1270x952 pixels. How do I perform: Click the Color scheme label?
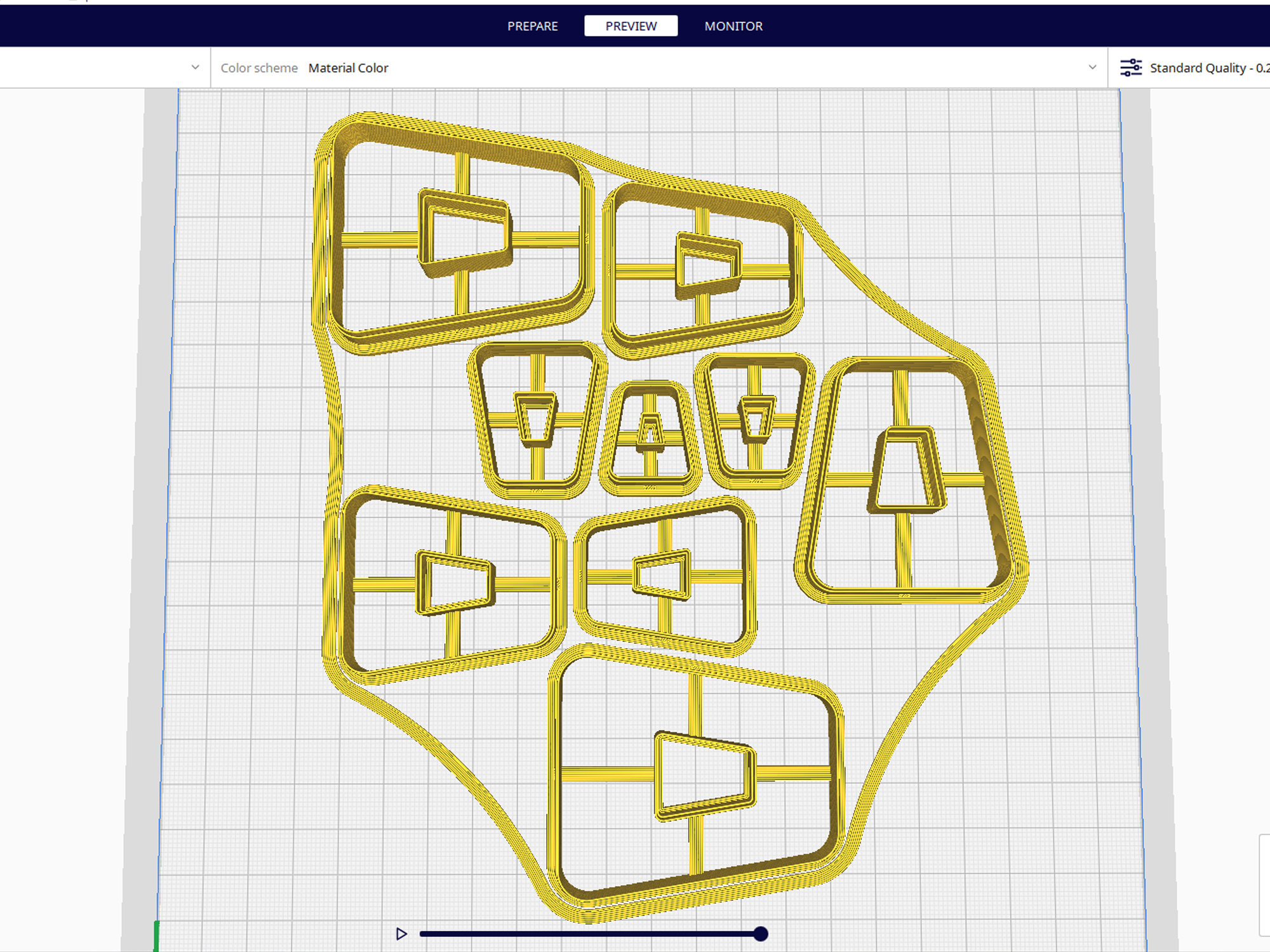tap(259, 68)
